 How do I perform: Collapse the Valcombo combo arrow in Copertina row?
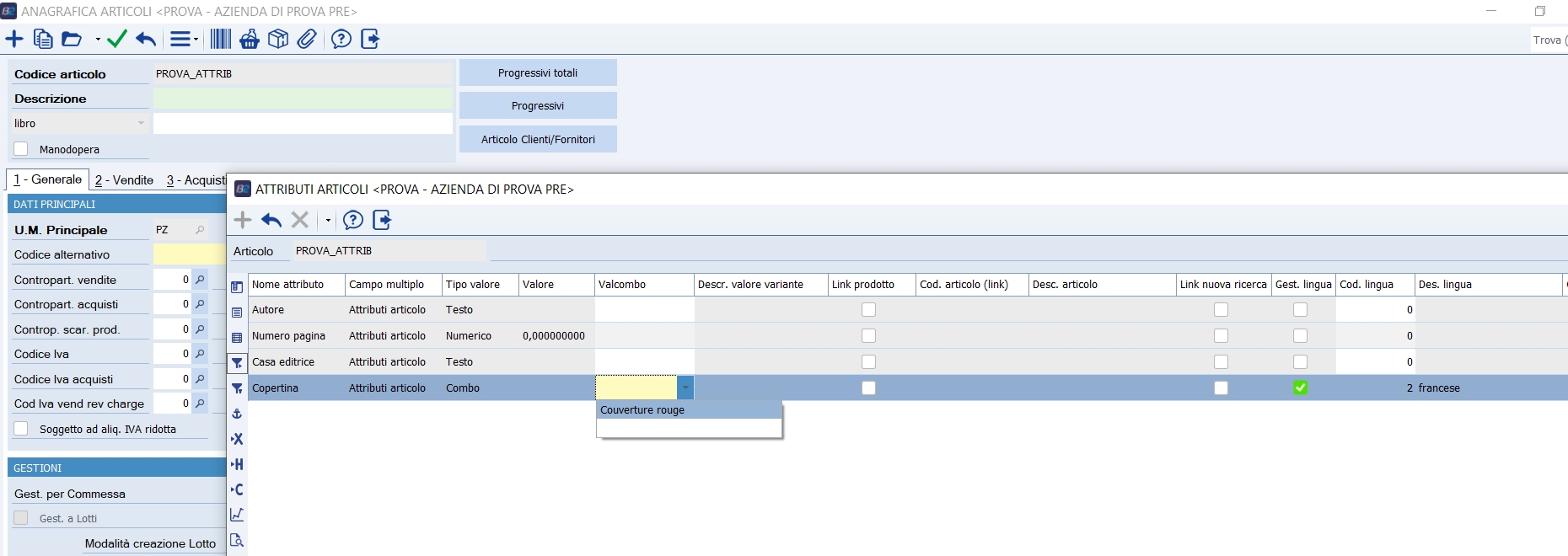coord(685,388)
